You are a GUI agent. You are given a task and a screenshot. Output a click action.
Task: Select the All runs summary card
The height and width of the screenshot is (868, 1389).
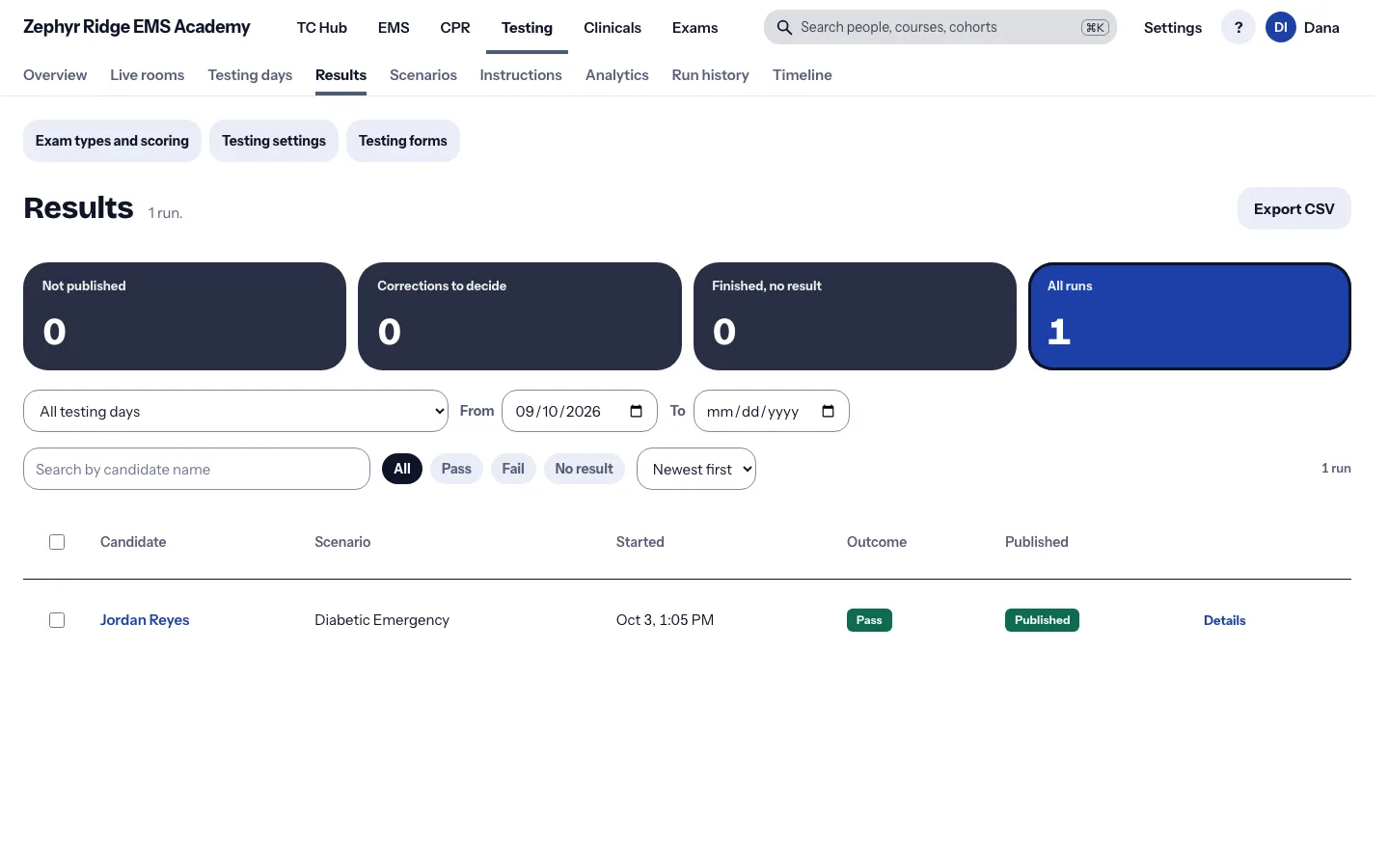click(x=1189, y=316)
